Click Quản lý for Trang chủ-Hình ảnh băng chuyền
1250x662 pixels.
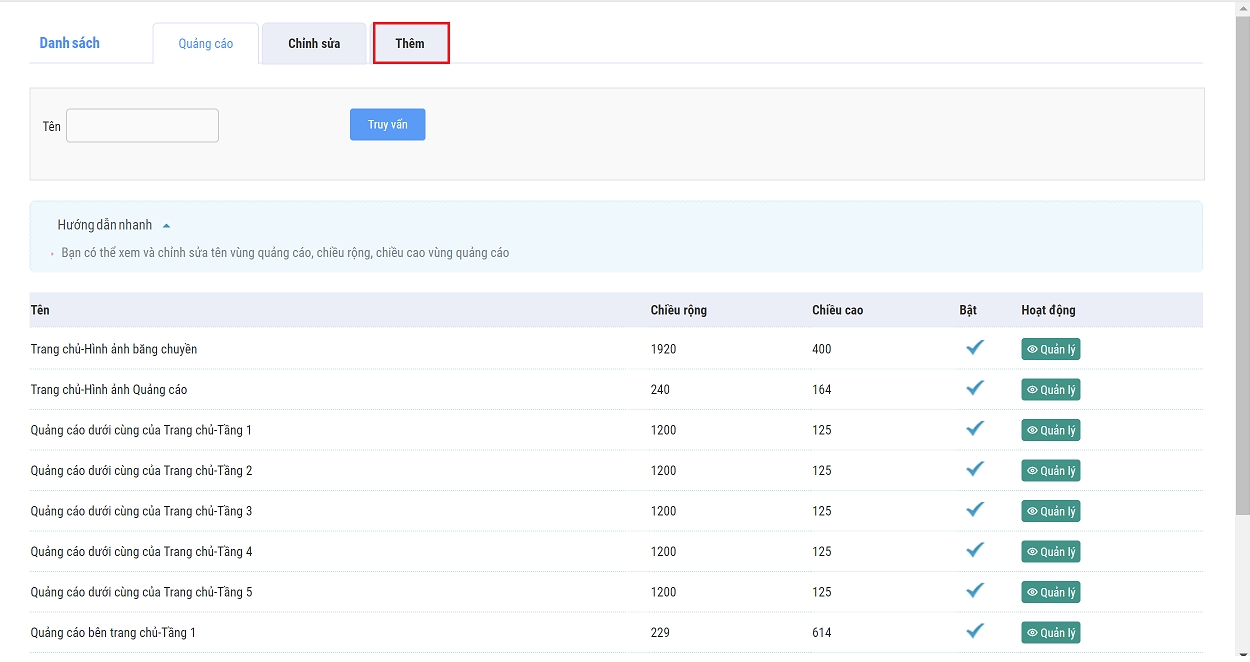pyautogui.click(x=1050, y=349)
